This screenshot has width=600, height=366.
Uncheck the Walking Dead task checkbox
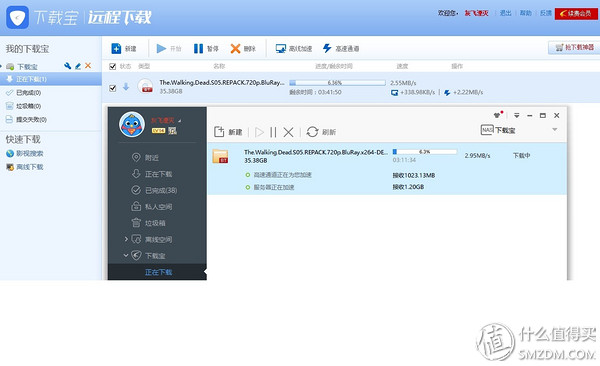(x=112, y=88)
